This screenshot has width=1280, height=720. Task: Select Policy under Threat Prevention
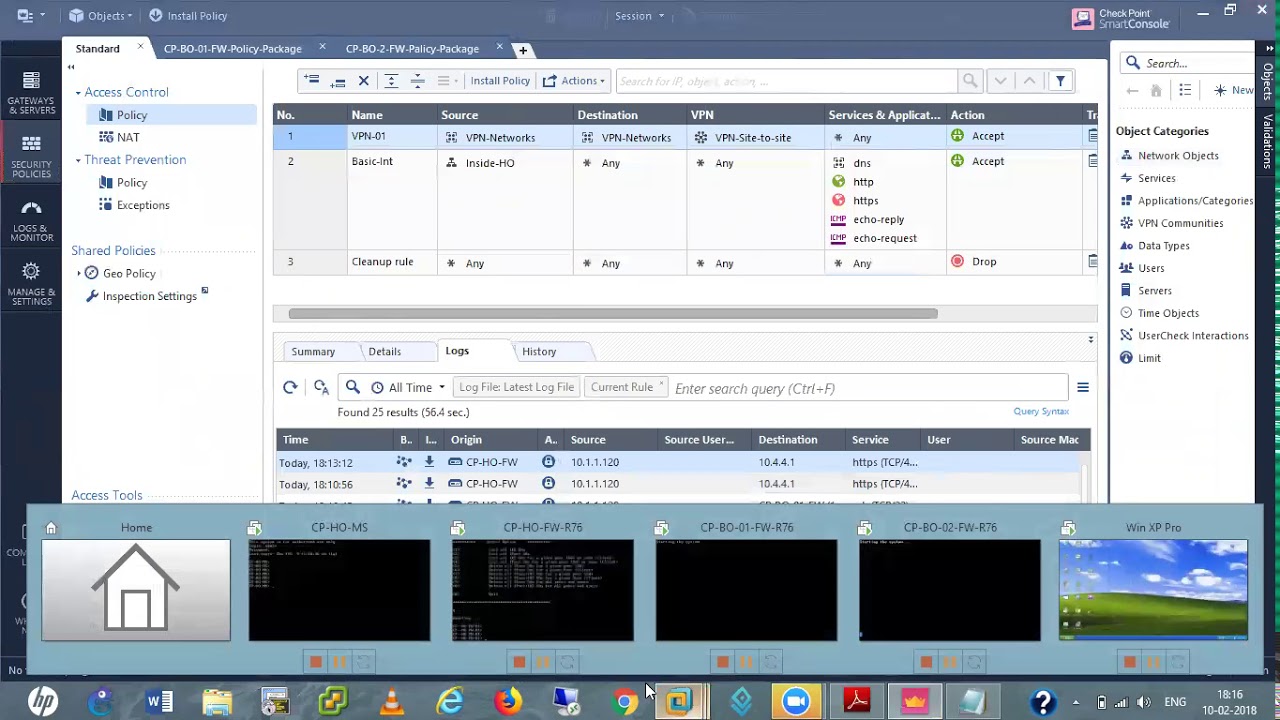(131, 183)
